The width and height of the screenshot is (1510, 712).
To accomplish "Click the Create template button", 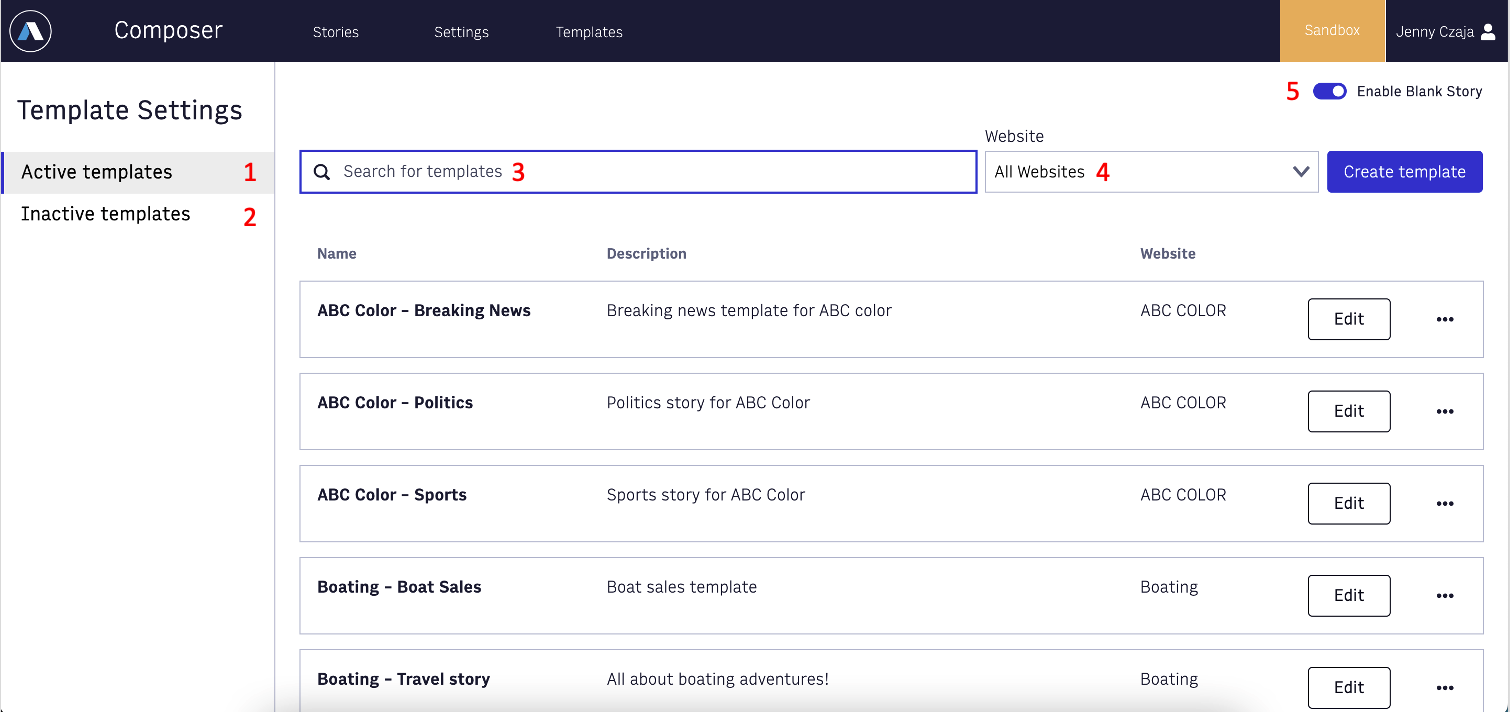I will [1404, 172].
